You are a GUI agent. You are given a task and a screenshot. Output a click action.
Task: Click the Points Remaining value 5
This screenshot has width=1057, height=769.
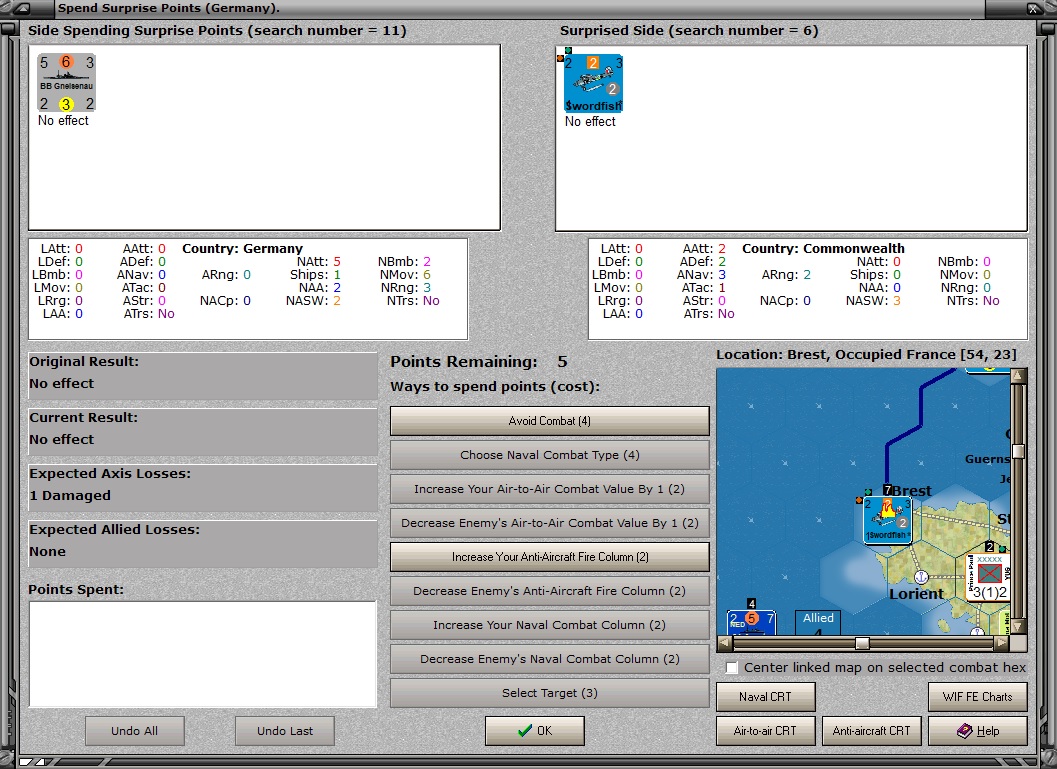[562, 362]
